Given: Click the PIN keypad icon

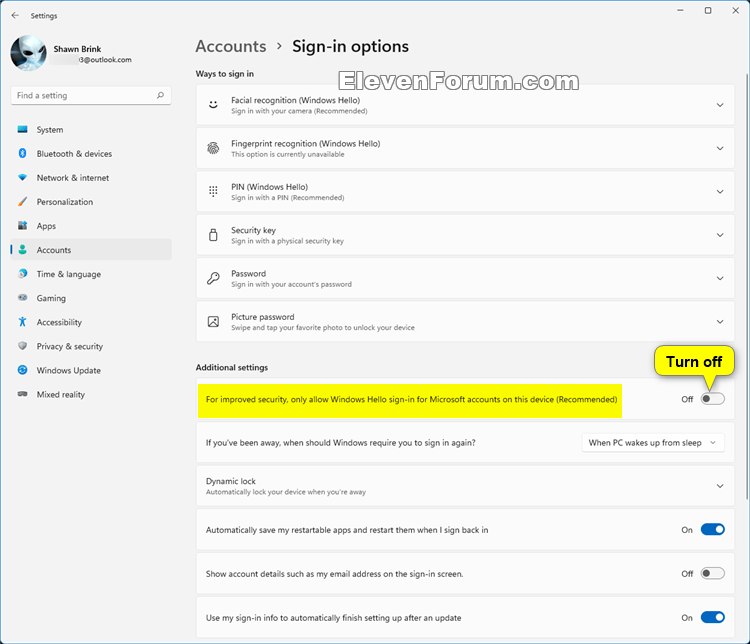Looking at the screenshot, I should [x=213, y=191].
